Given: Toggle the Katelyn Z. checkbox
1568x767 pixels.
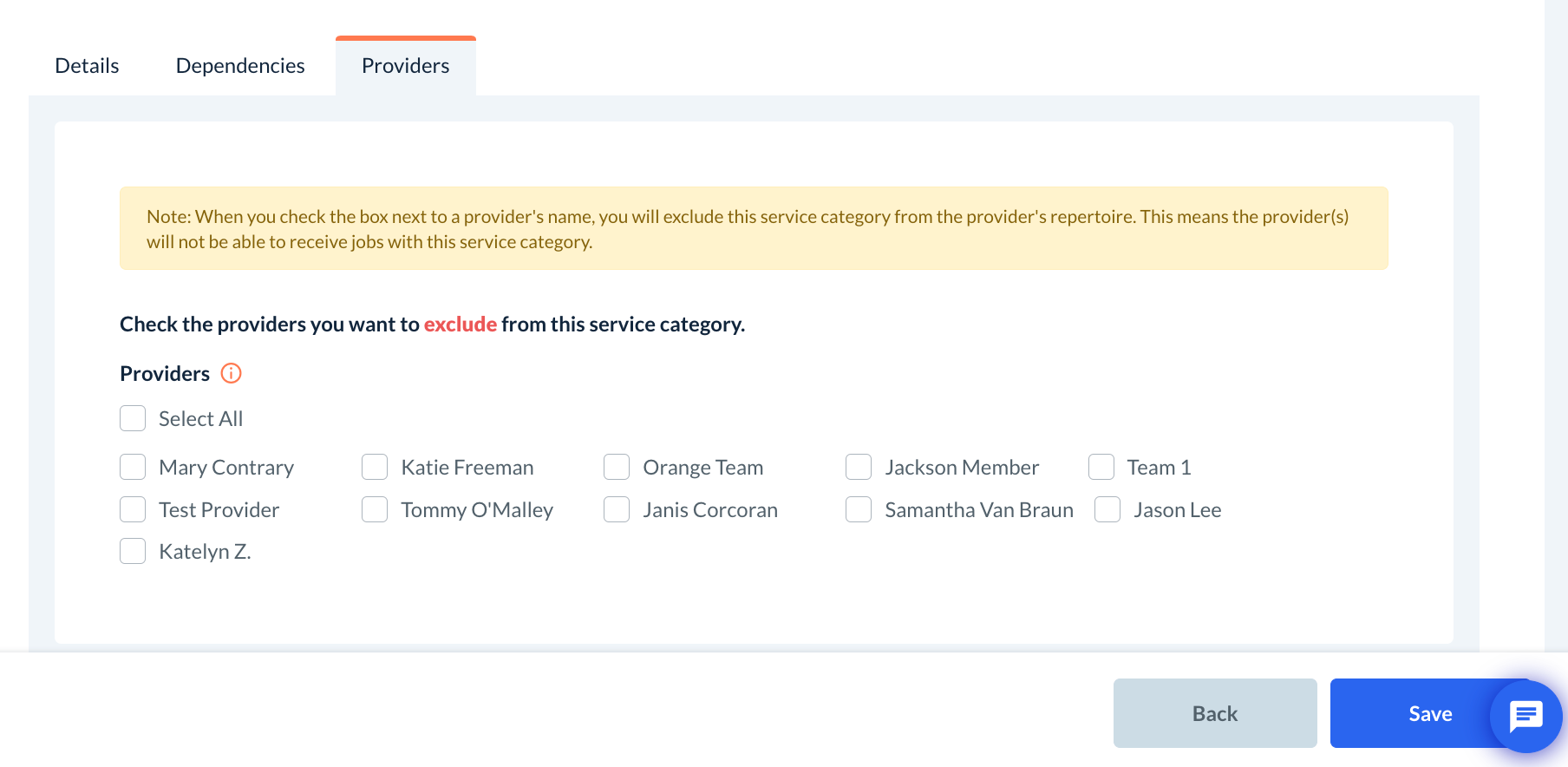Looking at the screenshot, I should [x=133, y=551].
